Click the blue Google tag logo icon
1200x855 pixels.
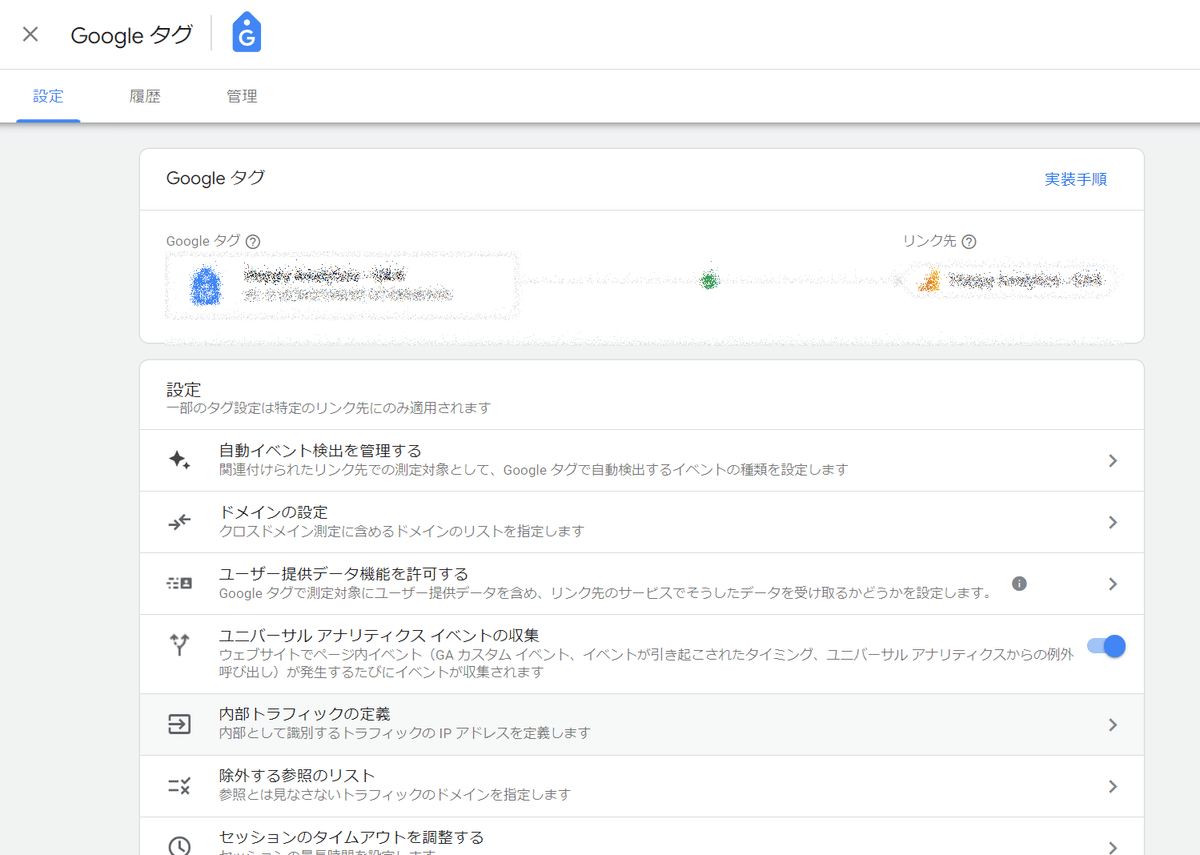coord(246,33)
